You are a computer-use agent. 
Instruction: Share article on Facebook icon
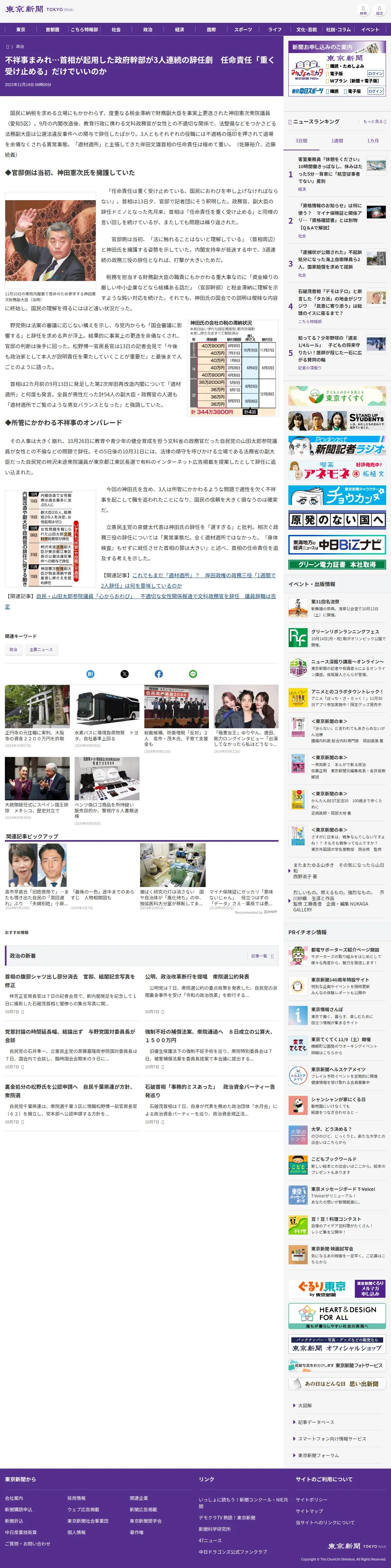click(x=159, y=673)
